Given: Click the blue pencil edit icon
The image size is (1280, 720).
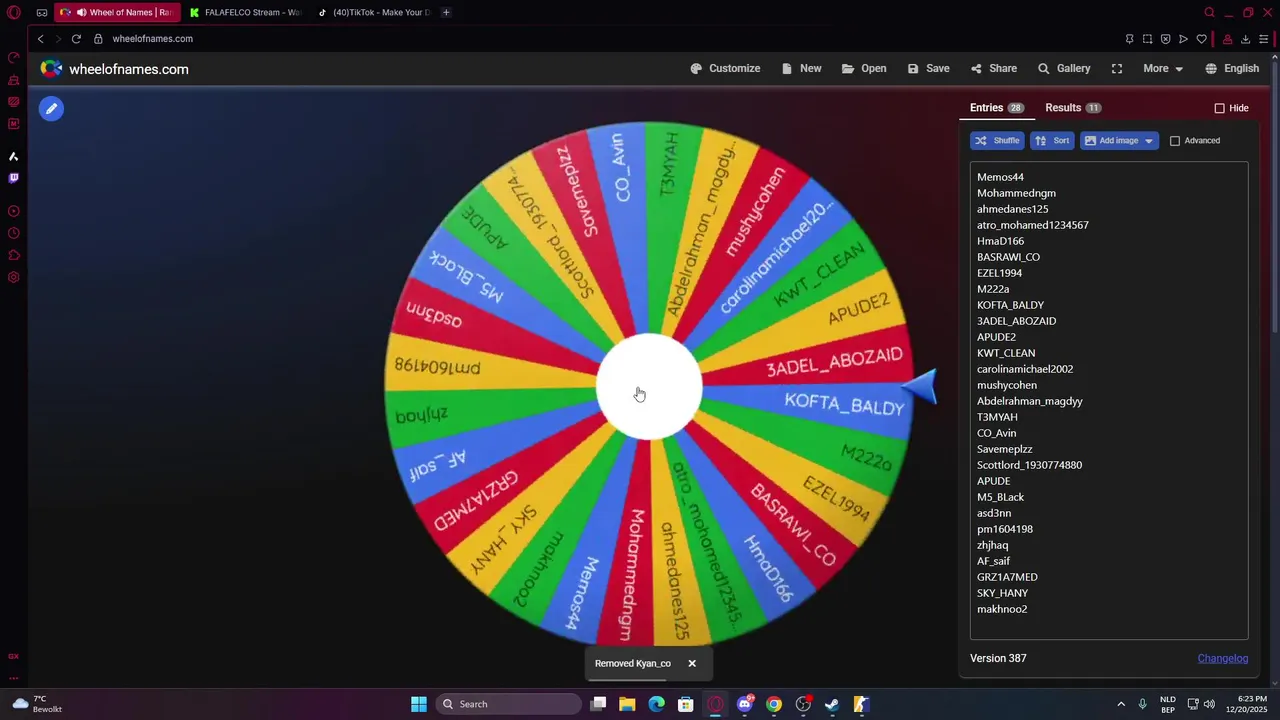Looking at the screenshot, I should (x=52, y=108).
